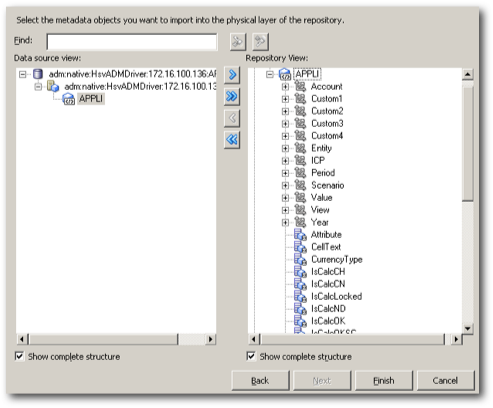The image size is (493, 408).
Task: Click the Custom3 dimension icon
Action: [300, 124]
